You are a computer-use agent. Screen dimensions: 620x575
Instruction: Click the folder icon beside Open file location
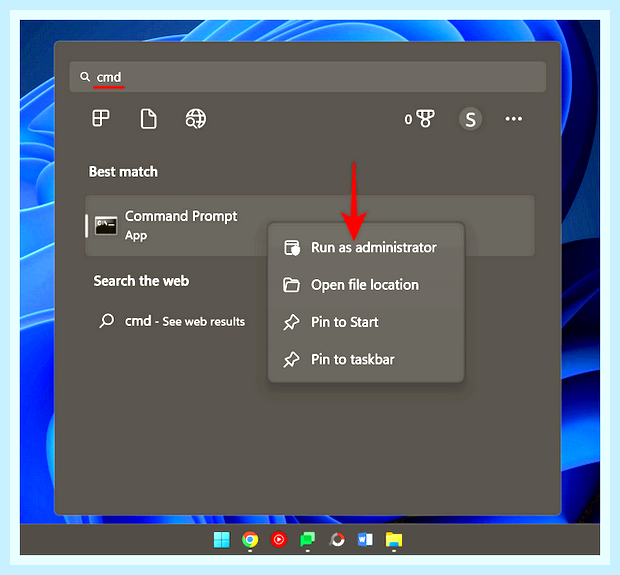click(x=291, y=285)
